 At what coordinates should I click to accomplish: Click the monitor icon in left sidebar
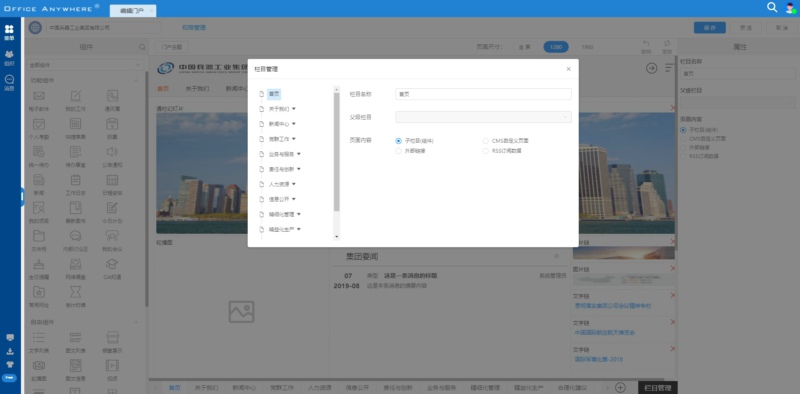tap(10, 338)
